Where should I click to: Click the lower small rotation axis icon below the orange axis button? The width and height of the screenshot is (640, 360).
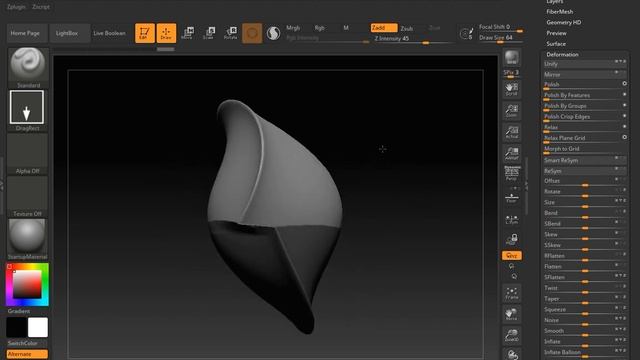[x=514, y=276]
